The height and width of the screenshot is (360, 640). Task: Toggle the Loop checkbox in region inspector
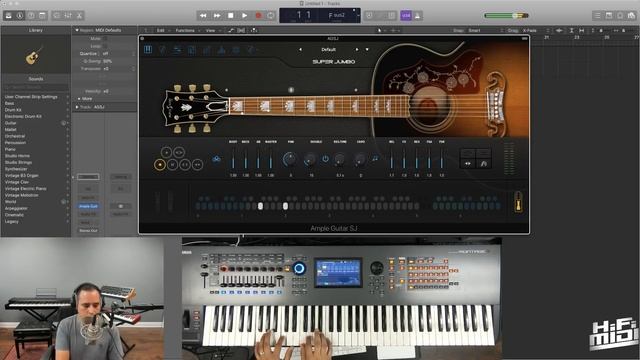(104, 46)
